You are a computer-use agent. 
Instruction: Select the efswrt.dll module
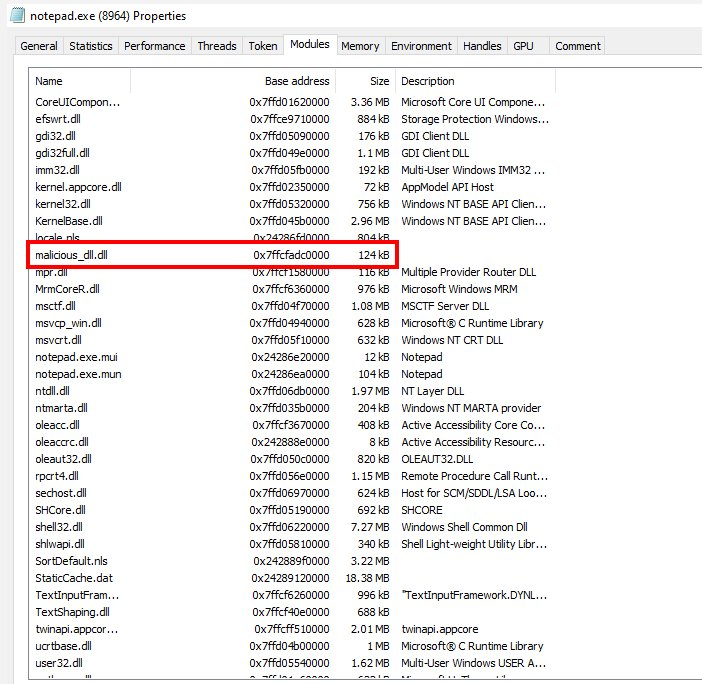click(291, 119)
